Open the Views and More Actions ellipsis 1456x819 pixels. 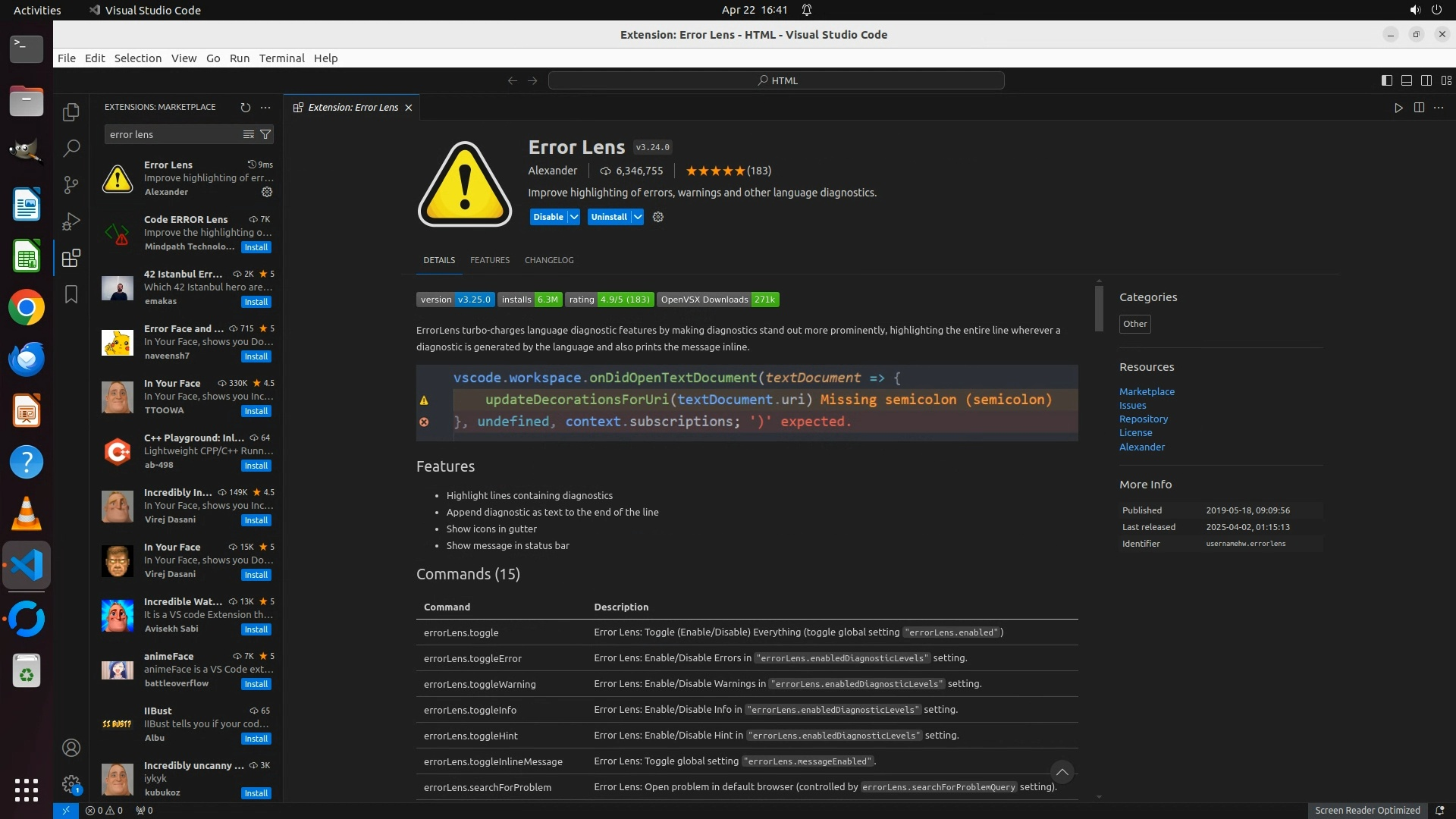click(x=265, y=108)
